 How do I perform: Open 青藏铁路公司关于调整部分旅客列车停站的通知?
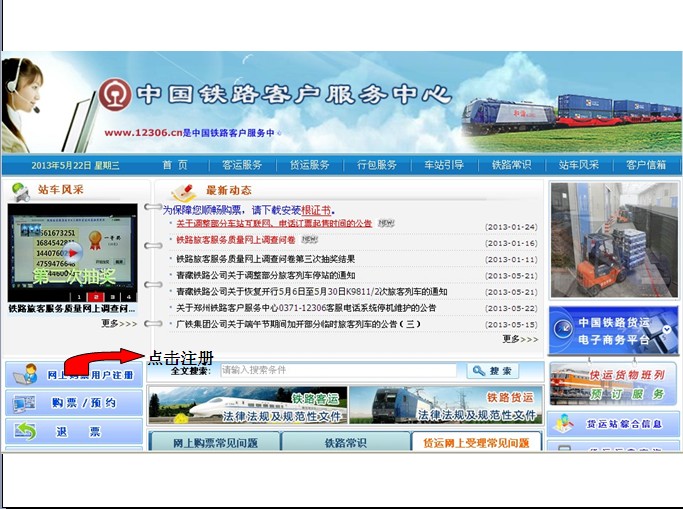click(x=265, y=275)
